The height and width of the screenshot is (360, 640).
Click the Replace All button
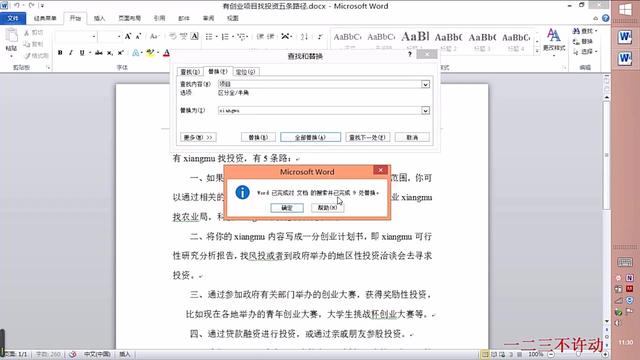[310, 138]
